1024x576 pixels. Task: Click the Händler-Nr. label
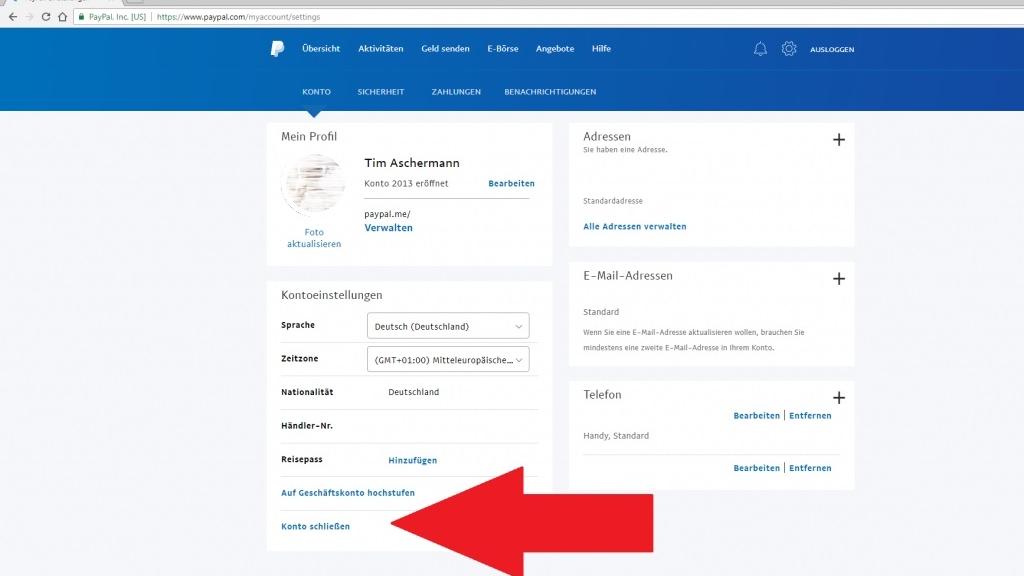click(307, 426)
